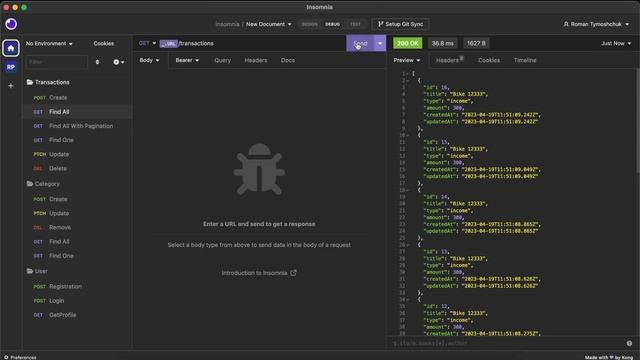Collapse the JSON object at line 10
This screenshot has height=360, width=640.
coord(408,135)
